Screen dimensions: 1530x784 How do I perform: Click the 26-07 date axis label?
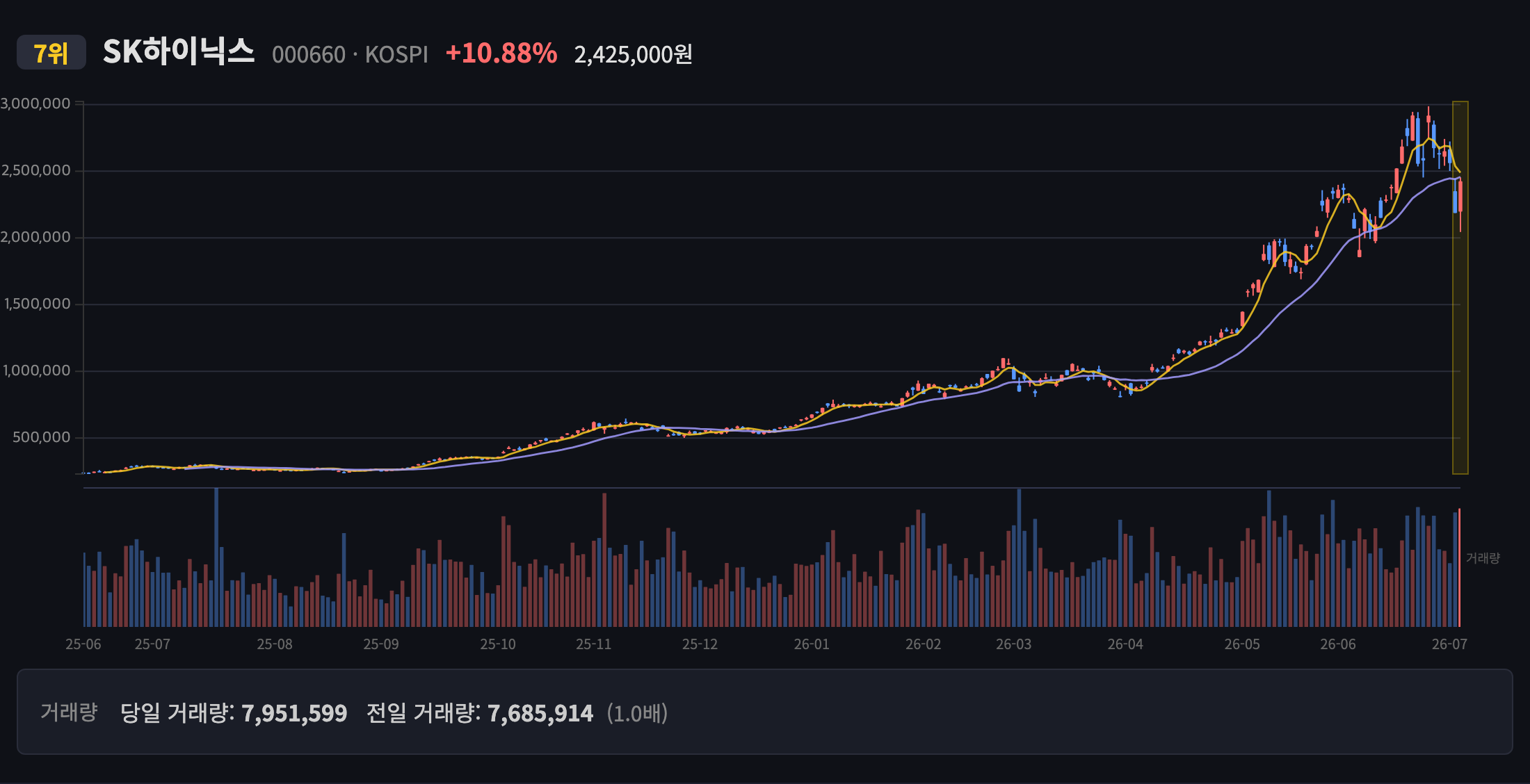click(x=1449, y=644)
